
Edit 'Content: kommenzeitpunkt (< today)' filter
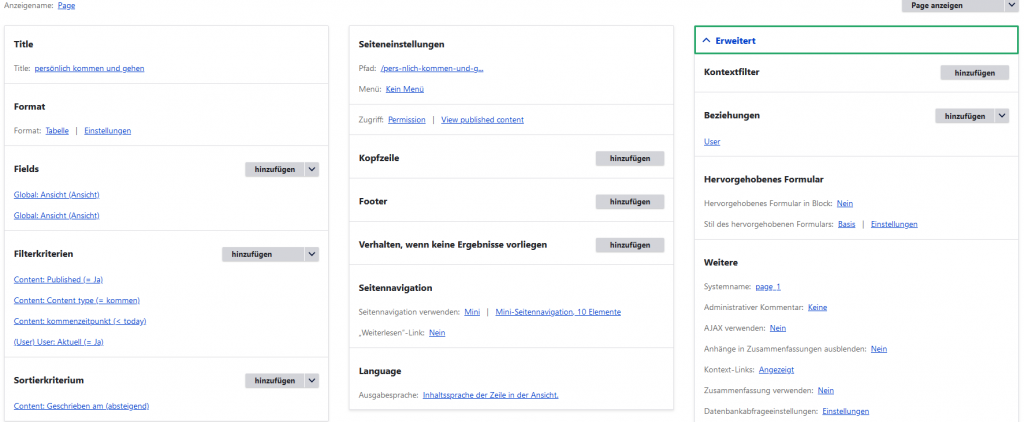coord(80,321)
